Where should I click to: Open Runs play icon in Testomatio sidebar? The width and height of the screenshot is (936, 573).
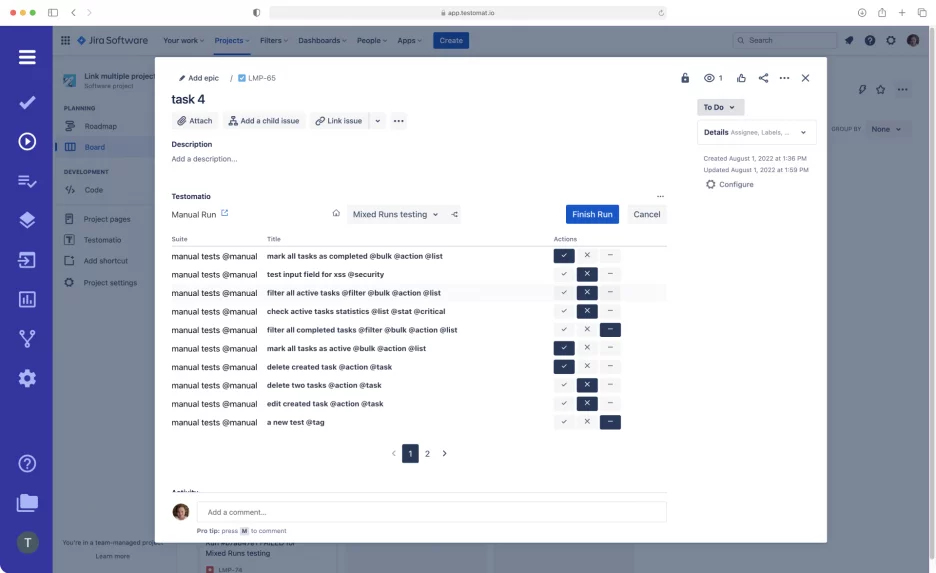pos(27,141)
